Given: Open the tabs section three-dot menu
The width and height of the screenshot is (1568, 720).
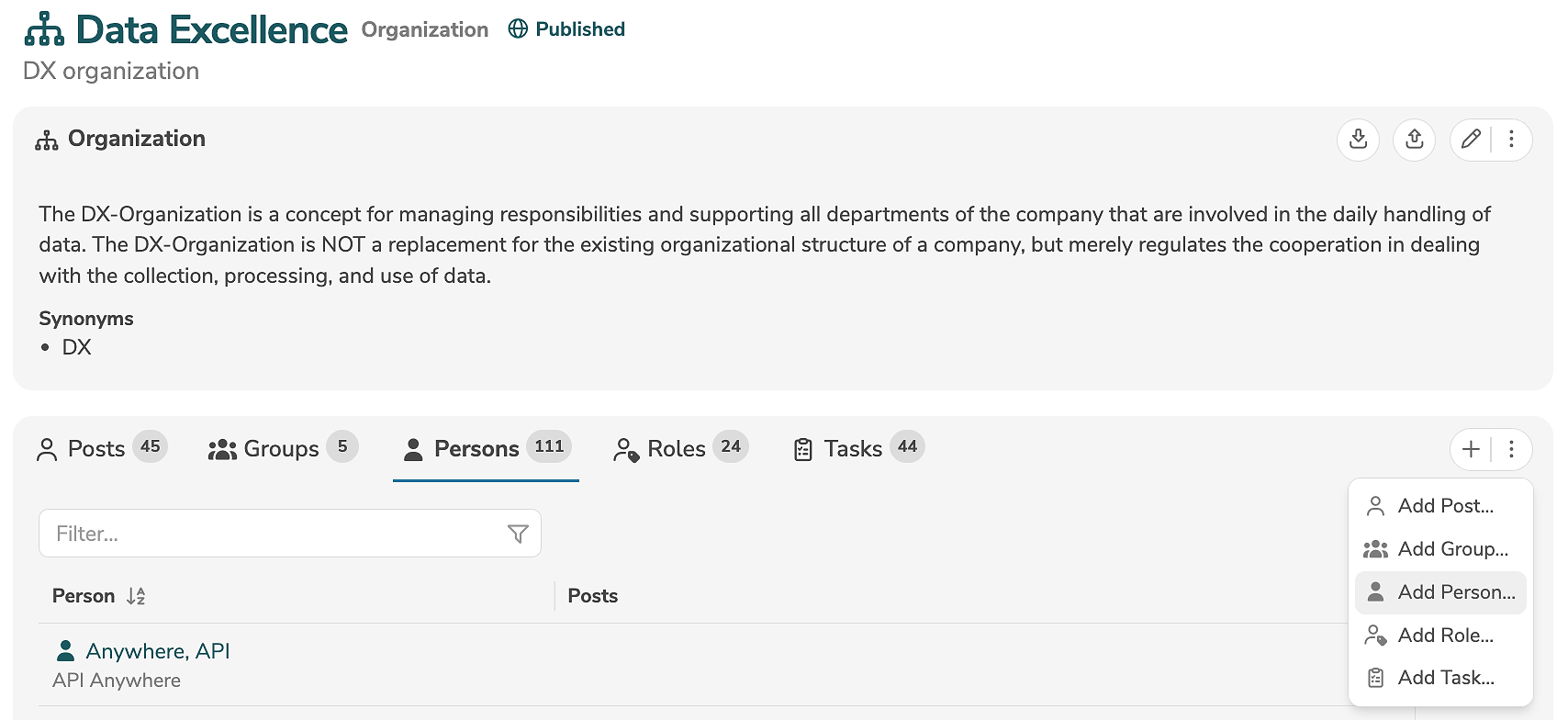Looking at the screenshot, I should (x=1511, y=449).
